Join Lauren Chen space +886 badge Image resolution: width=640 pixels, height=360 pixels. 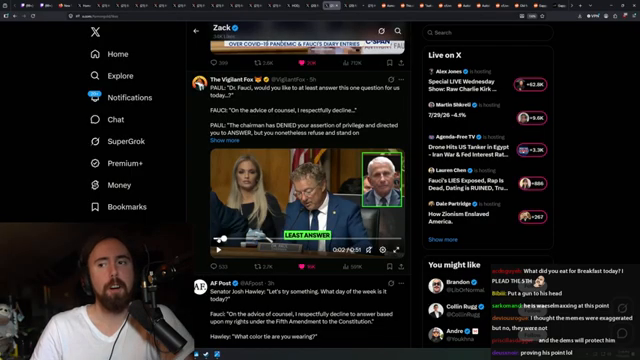533,183
